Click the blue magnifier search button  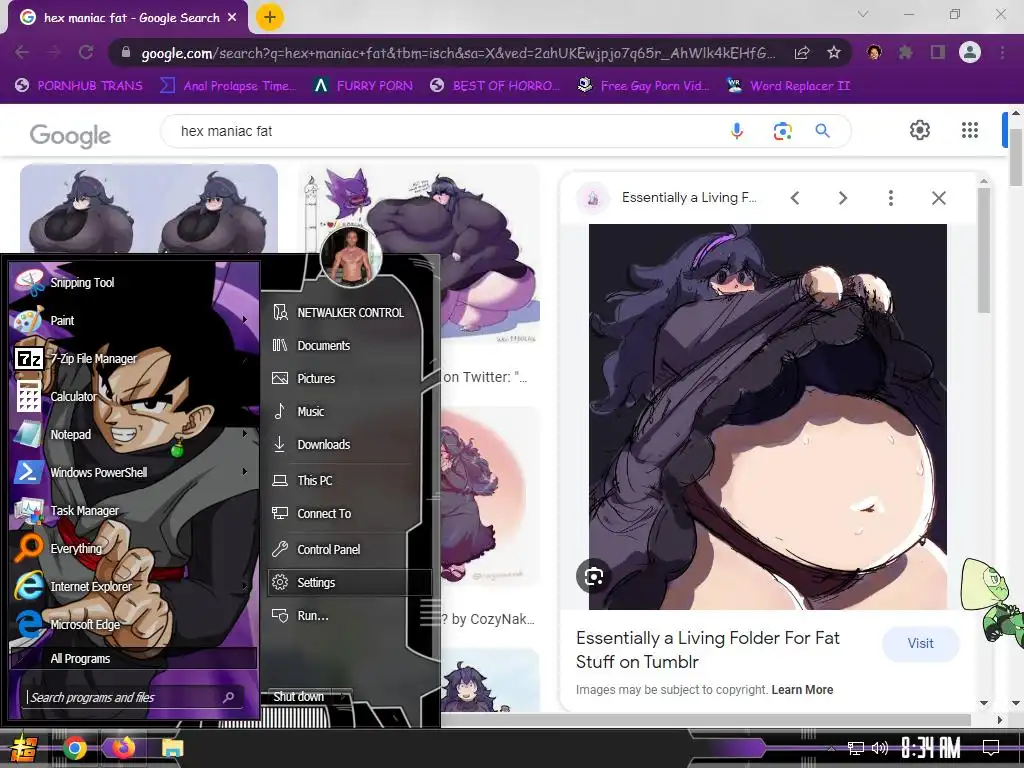[x=823, y=131]
